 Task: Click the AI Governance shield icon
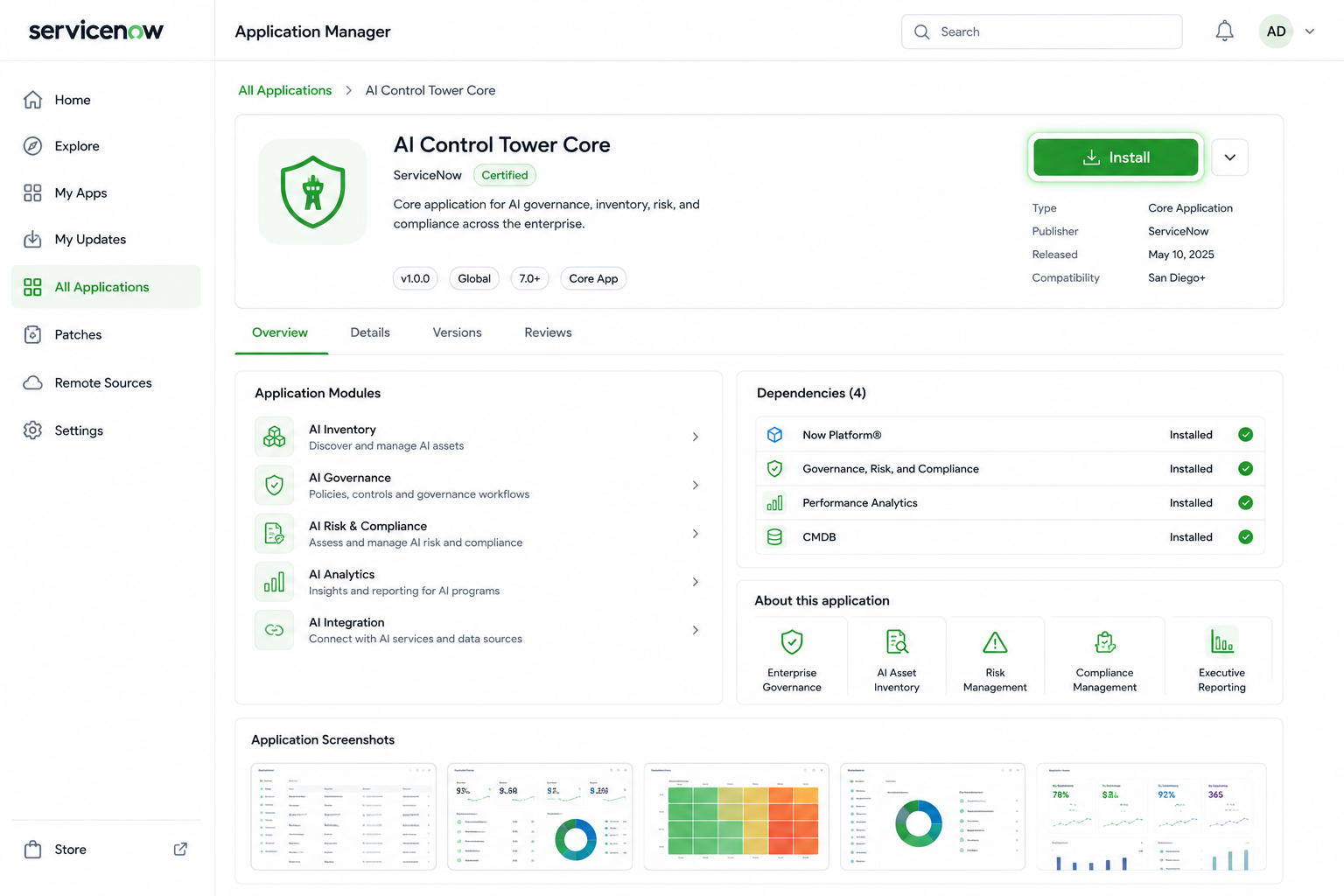pos(274,485)
